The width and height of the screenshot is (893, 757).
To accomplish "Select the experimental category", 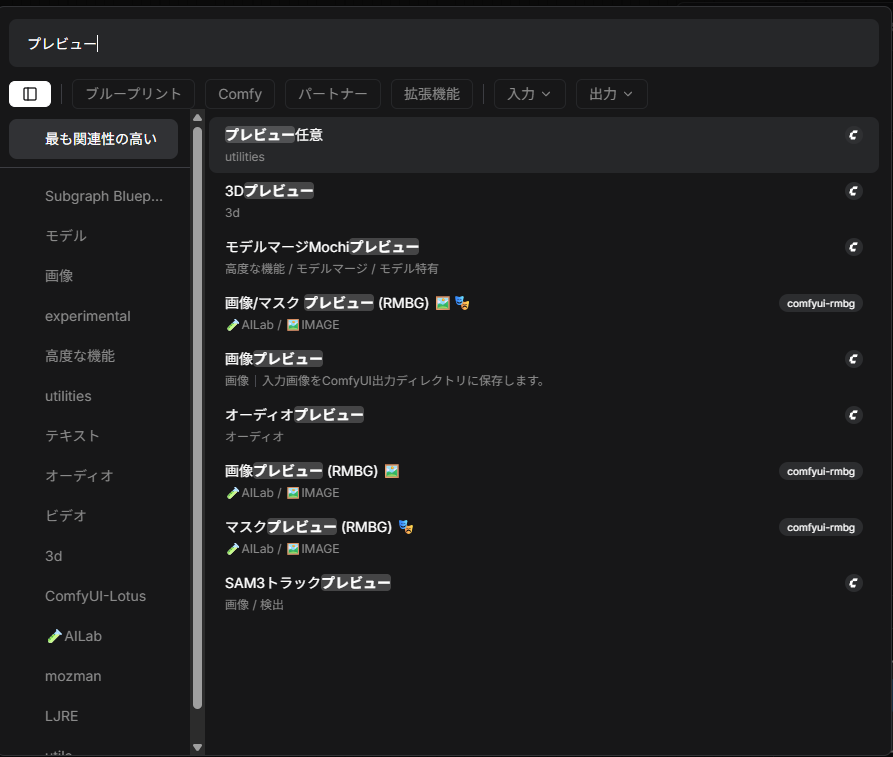I will pyautogui.click(x=93, y=316).
